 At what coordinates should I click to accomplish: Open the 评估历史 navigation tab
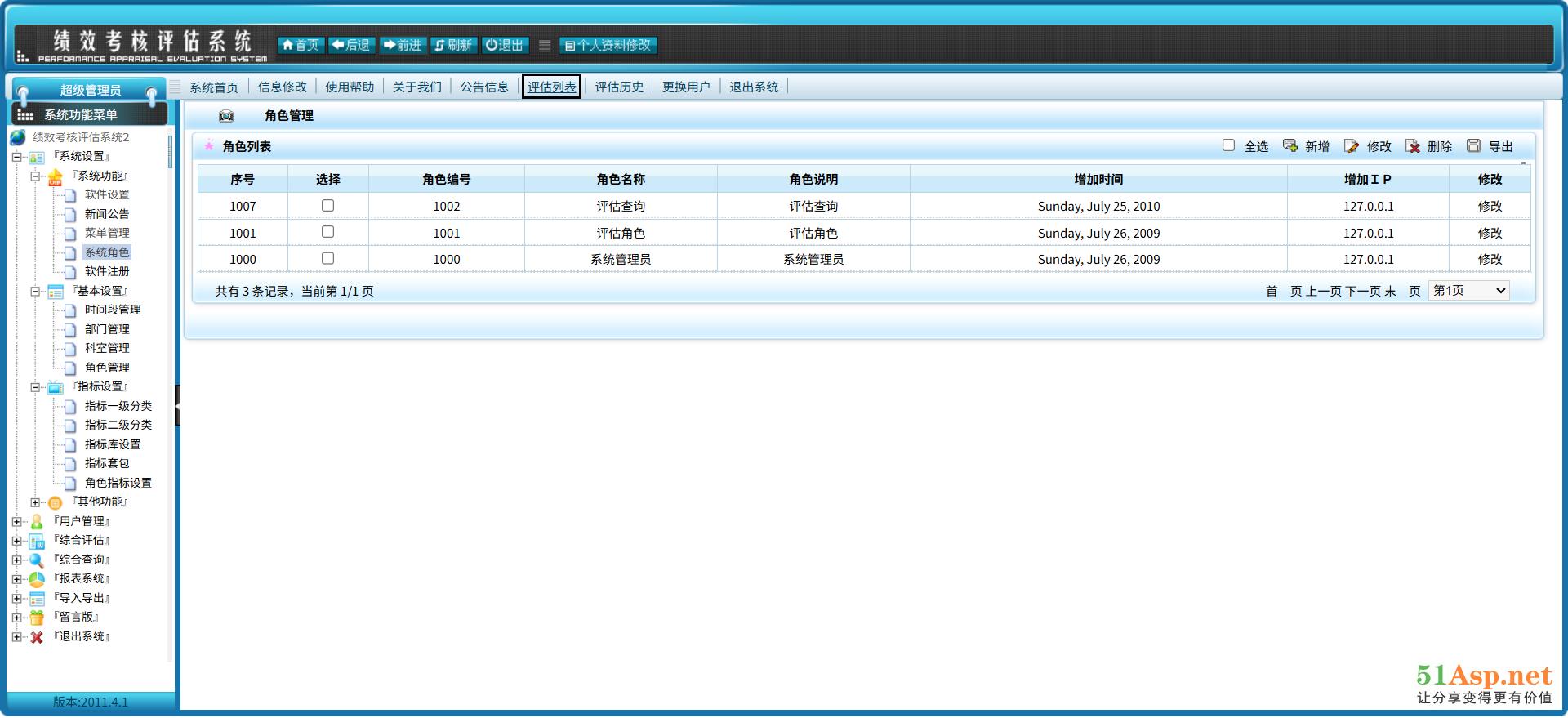click(619, 87)
